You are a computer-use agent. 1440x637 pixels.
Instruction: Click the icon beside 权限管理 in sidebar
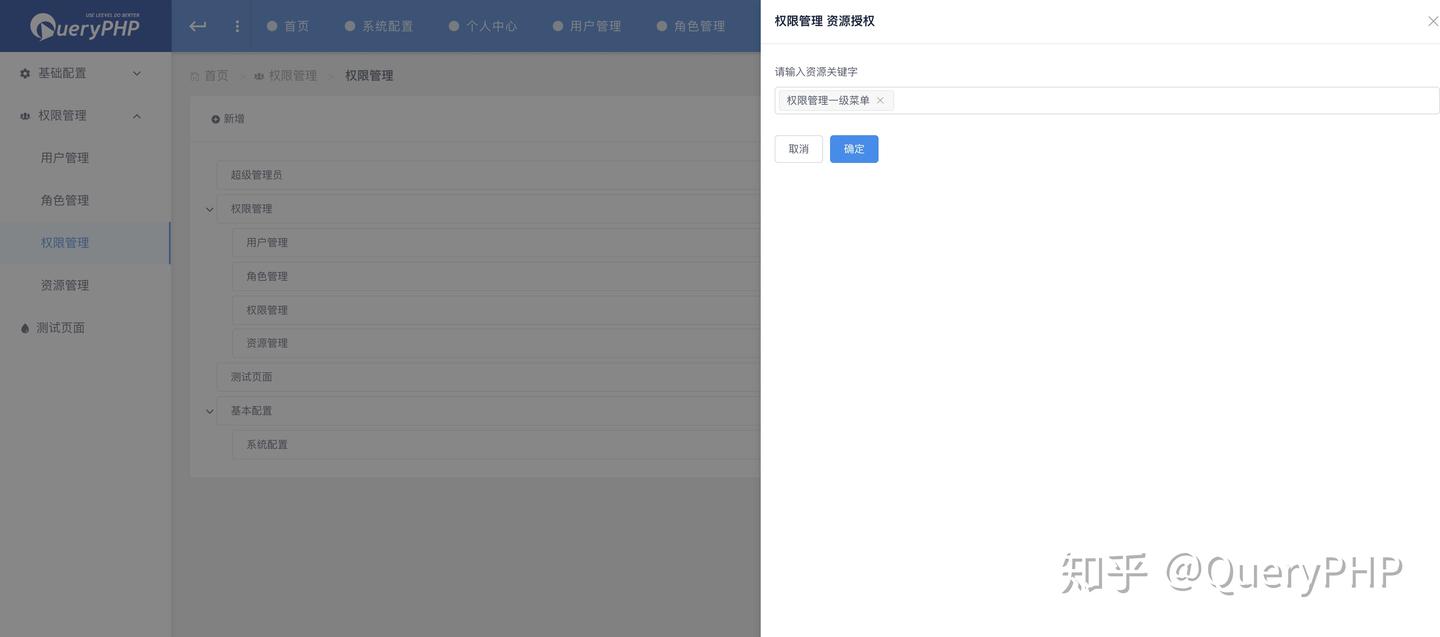coord(25,116)
